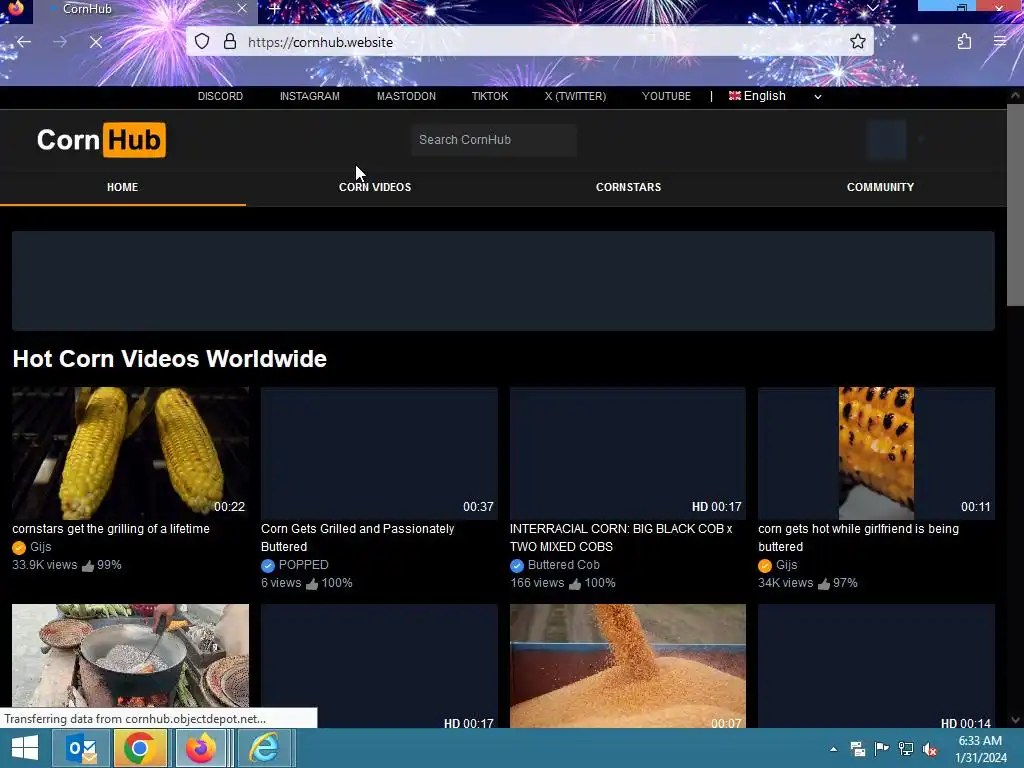Open the vertical corn cob thumbnail 00:11
Screen dimensions: 1024x768
click(876, 453)
